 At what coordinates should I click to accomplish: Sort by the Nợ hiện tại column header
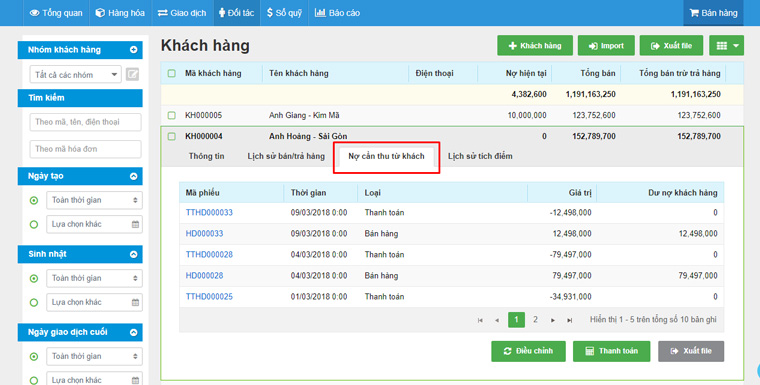(x=526, y=73)
